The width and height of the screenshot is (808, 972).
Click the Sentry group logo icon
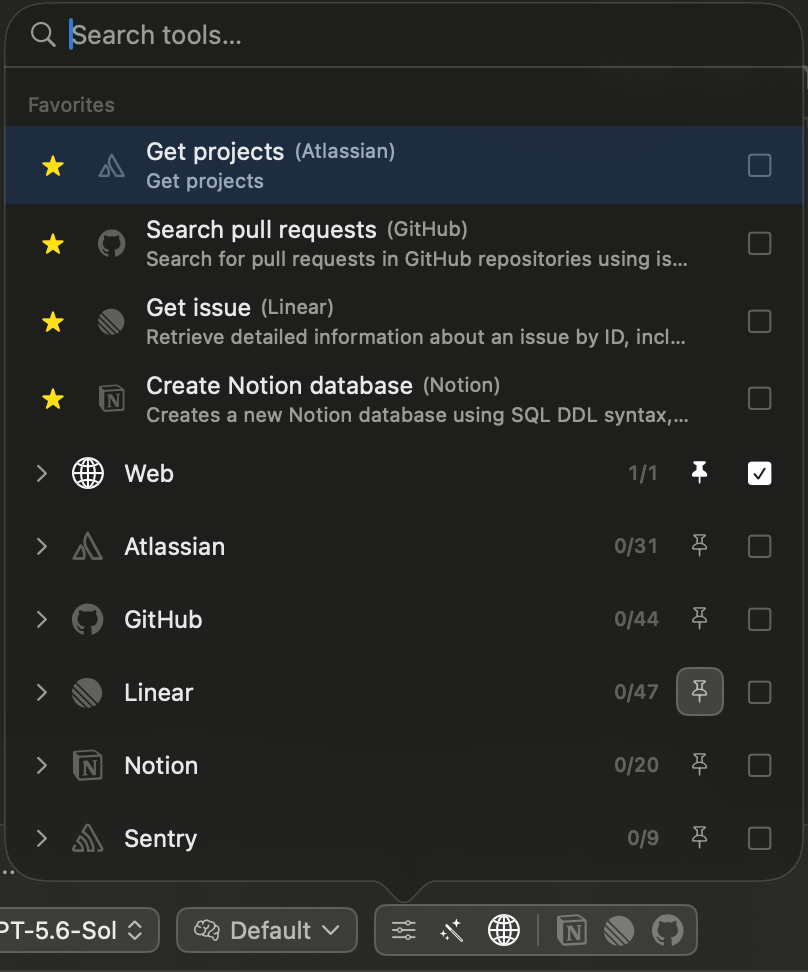point(88,839)
